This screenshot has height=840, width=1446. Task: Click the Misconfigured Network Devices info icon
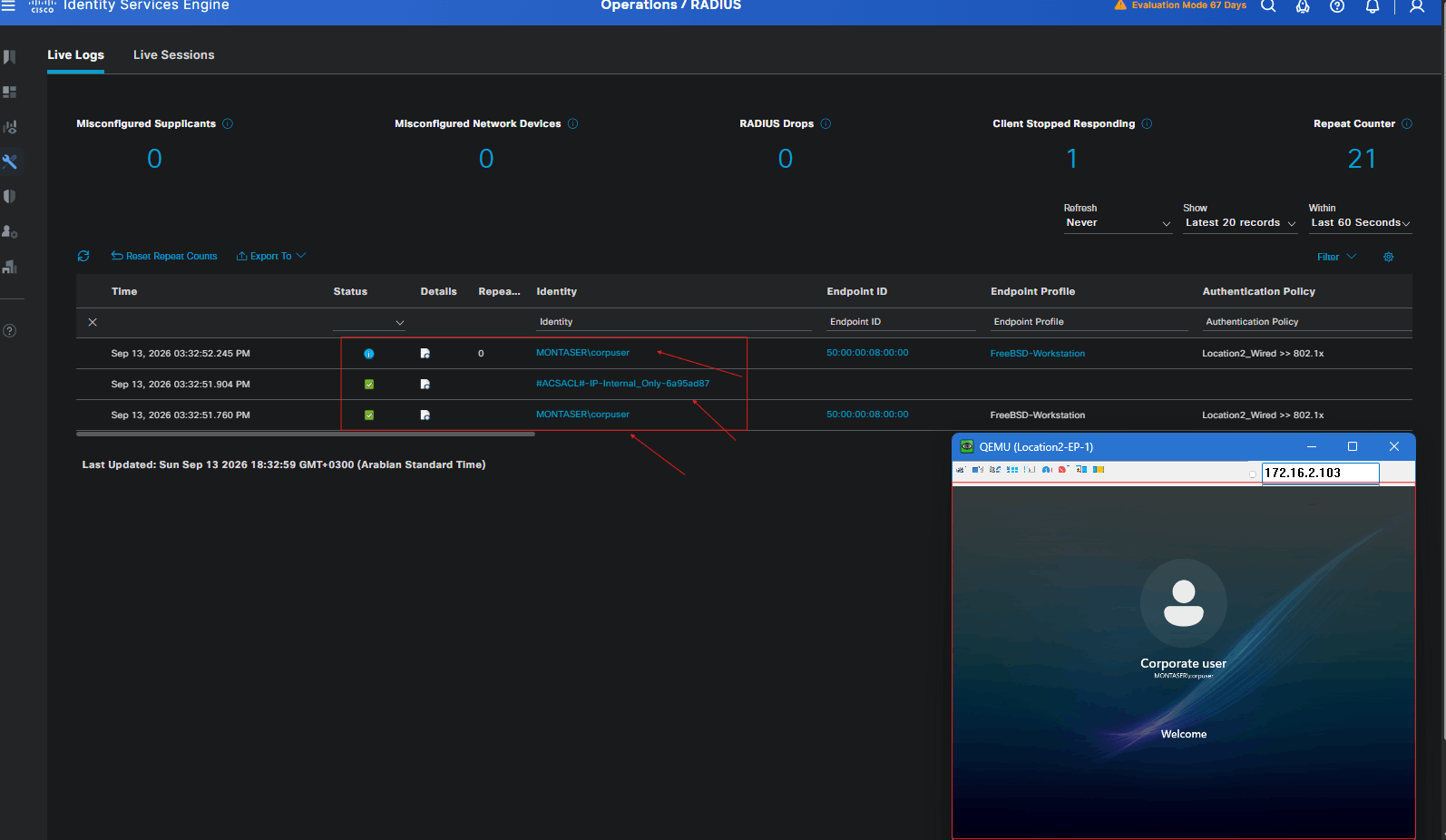(x=573, y=123)
